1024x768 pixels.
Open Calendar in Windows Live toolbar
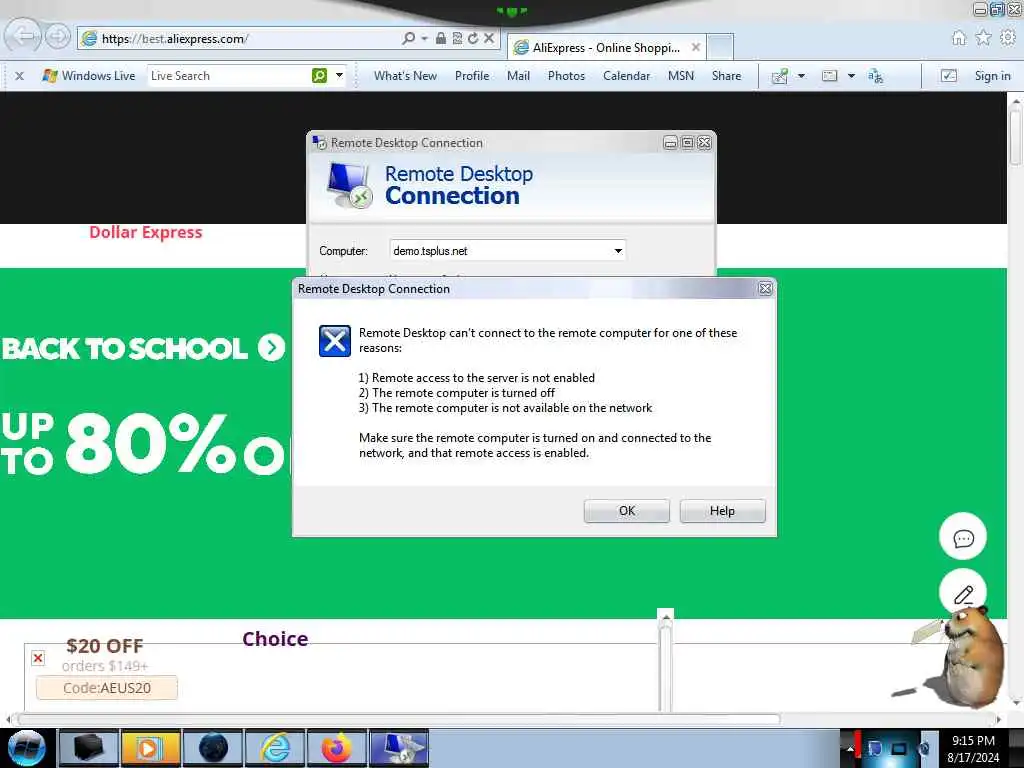click(x=626, y=76)
